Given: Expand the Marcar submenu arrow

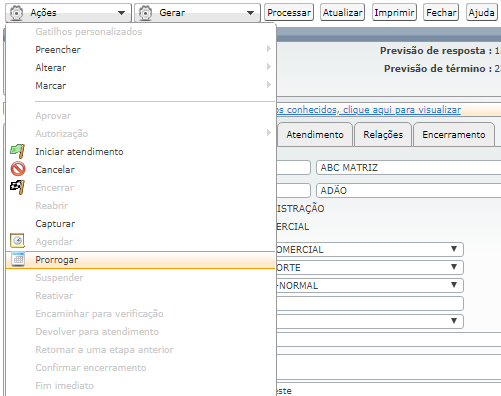Looking at the screenshot, I should pos(269,85).
